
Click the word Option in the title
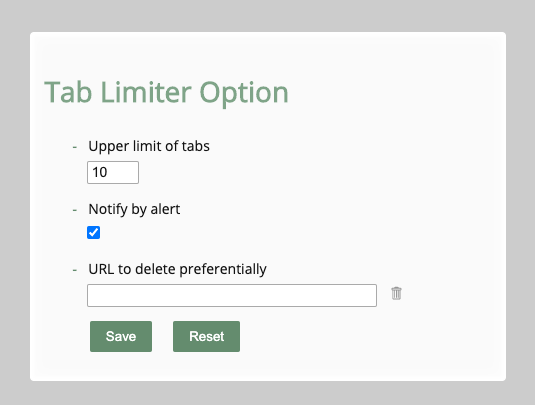coord(244,94)
